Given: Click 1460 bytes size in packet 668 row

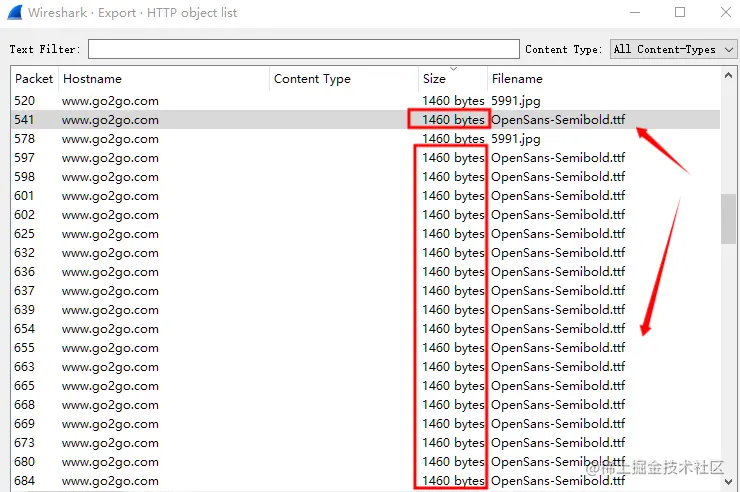Looking at the screenshot, I should click(x=453, y=405).
